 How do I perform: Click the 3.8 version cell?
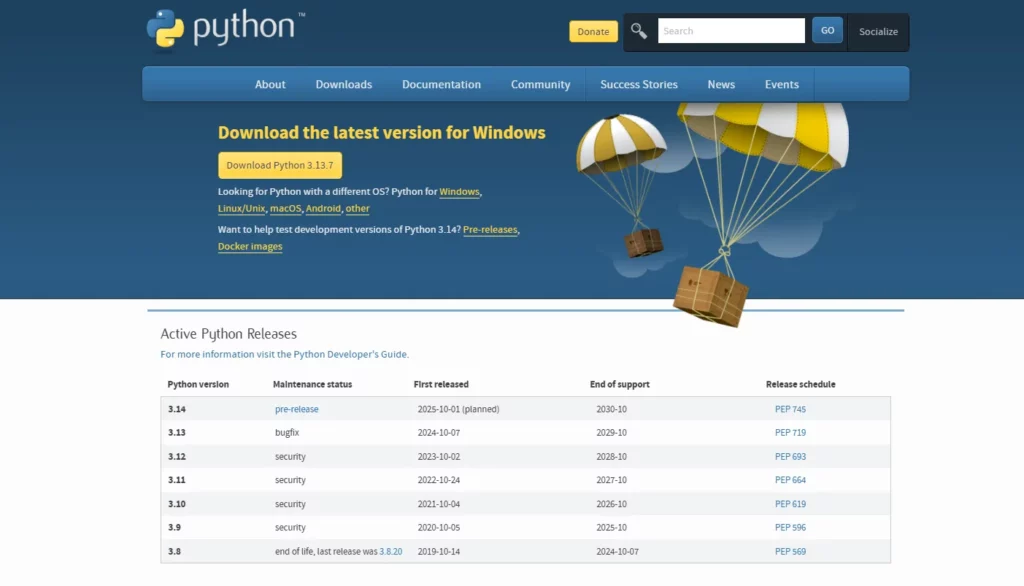point(174,551)
